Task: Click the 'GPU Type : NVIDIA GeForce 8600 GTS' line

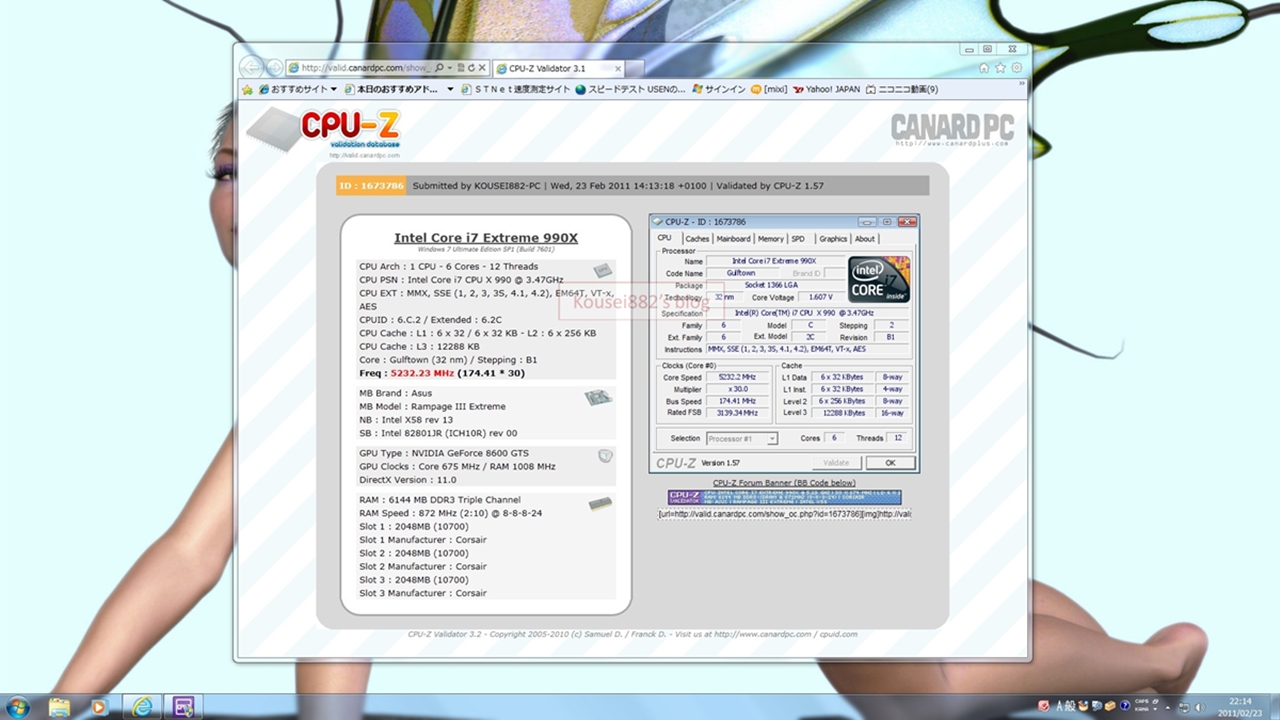Action: coord(443,453)
